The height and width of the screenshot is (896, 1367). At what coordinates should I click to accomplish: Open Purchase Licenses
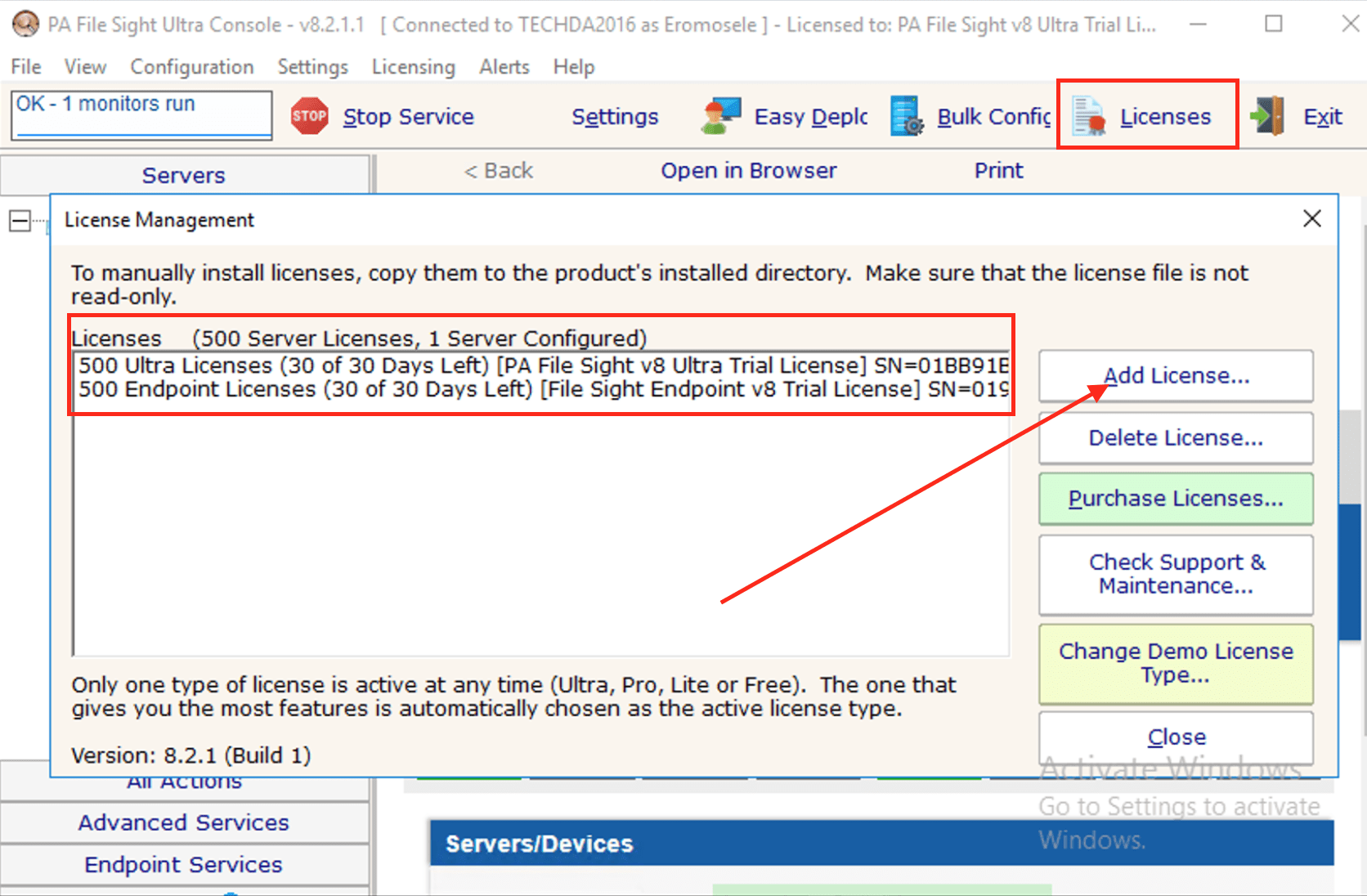(1176, 499)
